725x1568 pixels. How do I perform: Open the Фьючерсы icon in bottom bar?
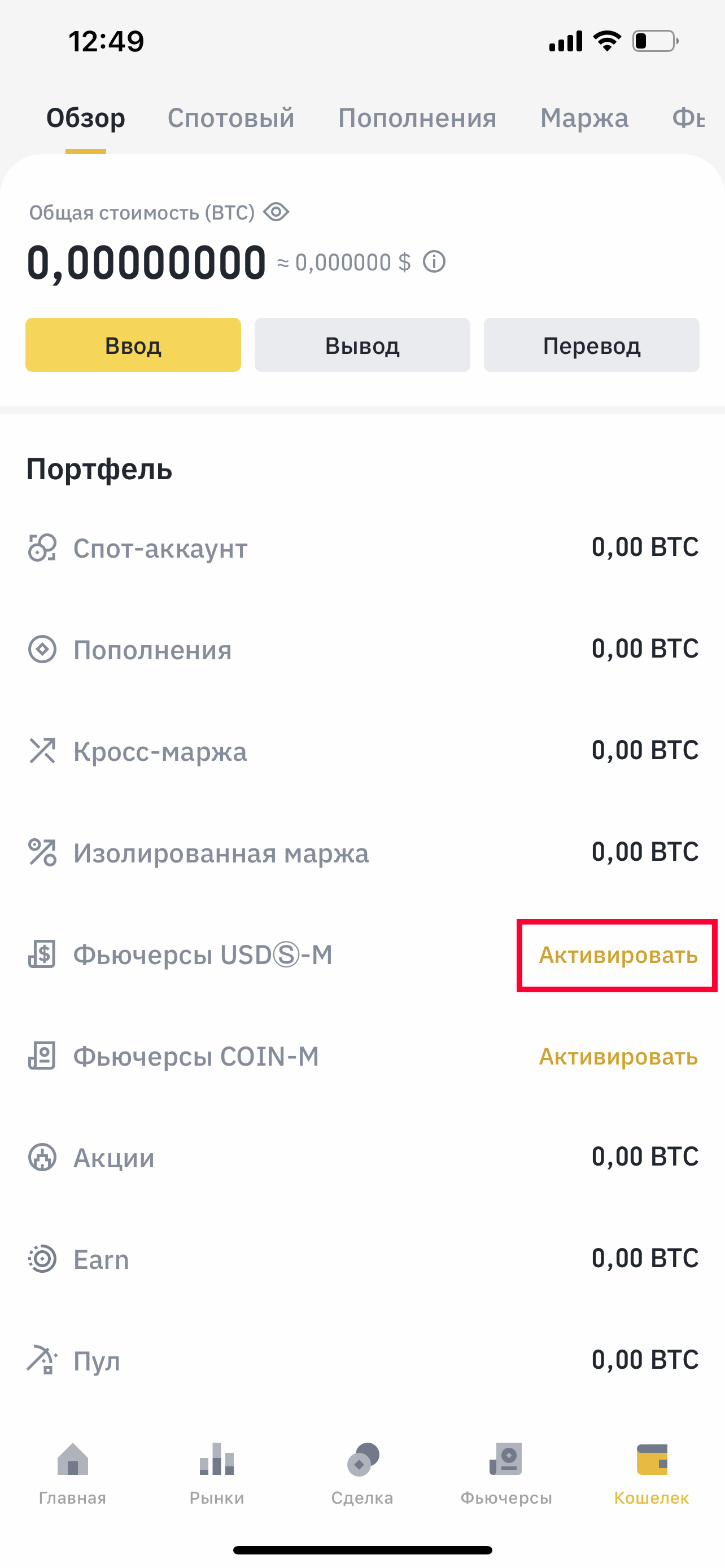click(506, 1459)
